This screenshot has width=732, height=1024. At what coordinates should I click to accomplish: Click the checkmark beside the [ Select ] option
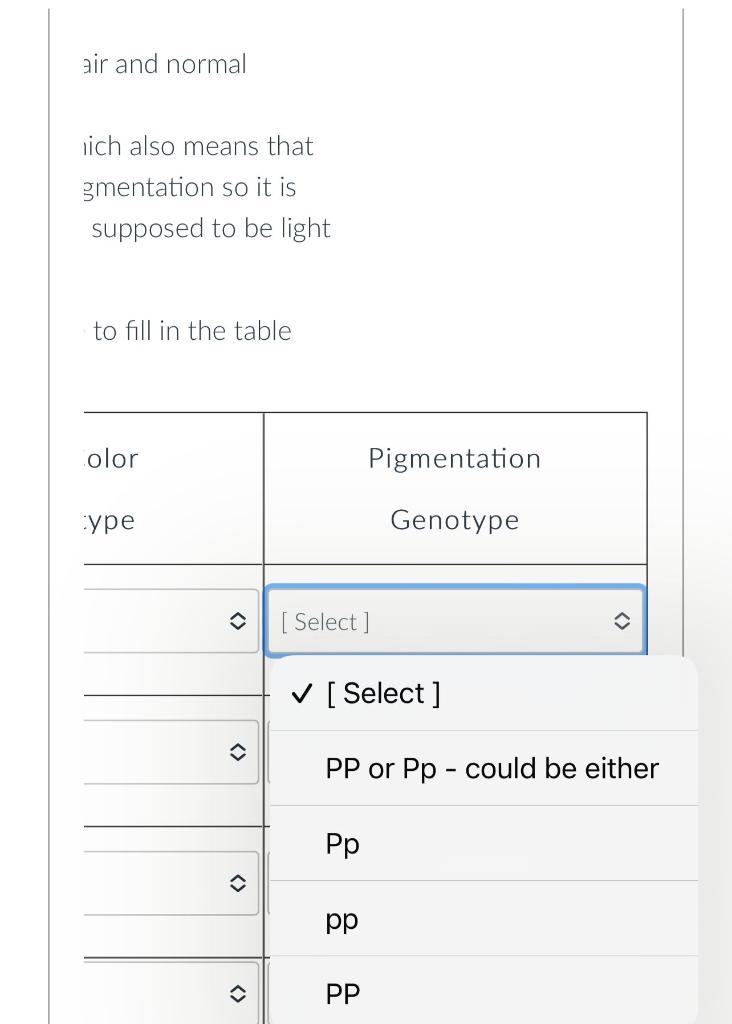(301, 693)
